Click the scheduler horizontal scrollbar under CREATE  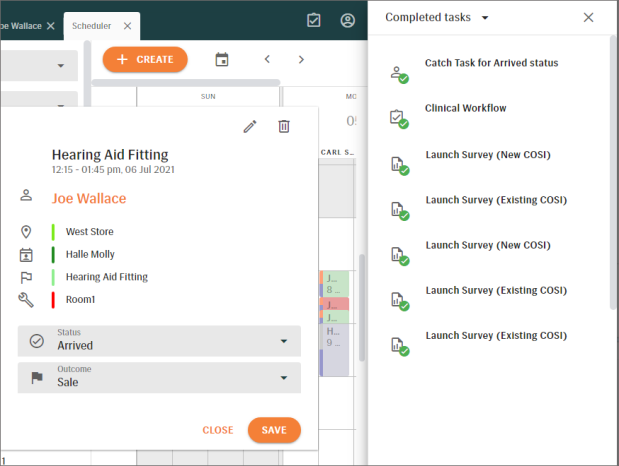(x=186, y=82)
